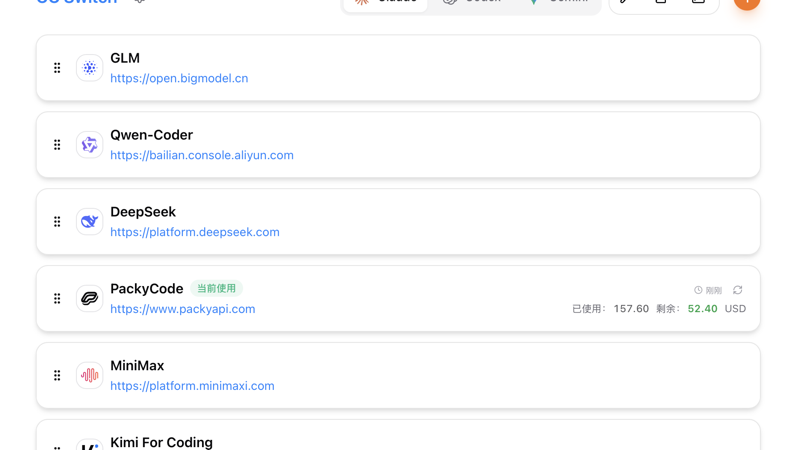Open the https://open.bigmodel.cn link
This screenshot has height=450, width=800.
[179, 78]
